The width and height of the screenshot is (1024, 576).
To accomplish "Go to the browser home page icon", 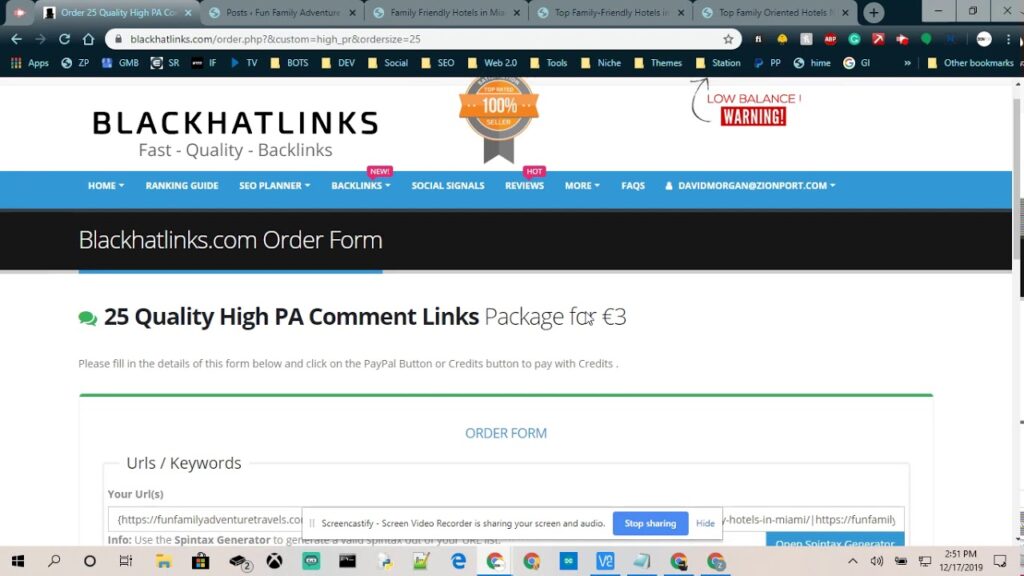I will point(88,39).
